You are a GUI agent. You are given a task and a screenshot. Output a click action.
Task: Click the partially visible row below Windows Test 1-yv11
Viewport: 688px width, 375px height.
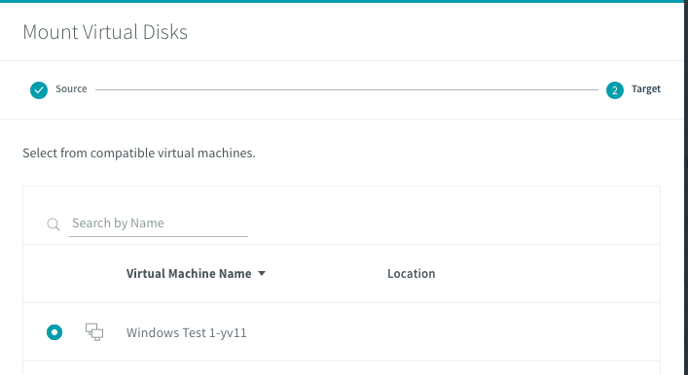tap(341, 368)
